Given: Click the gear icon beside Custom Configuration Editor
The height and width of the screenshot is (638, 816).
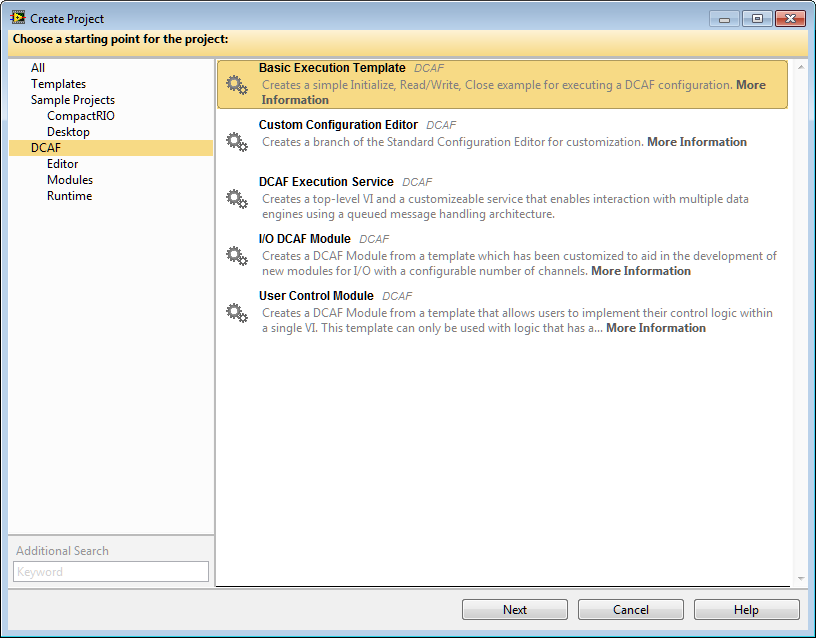Looking at the screenshot, I should click(x=237, y=142).
